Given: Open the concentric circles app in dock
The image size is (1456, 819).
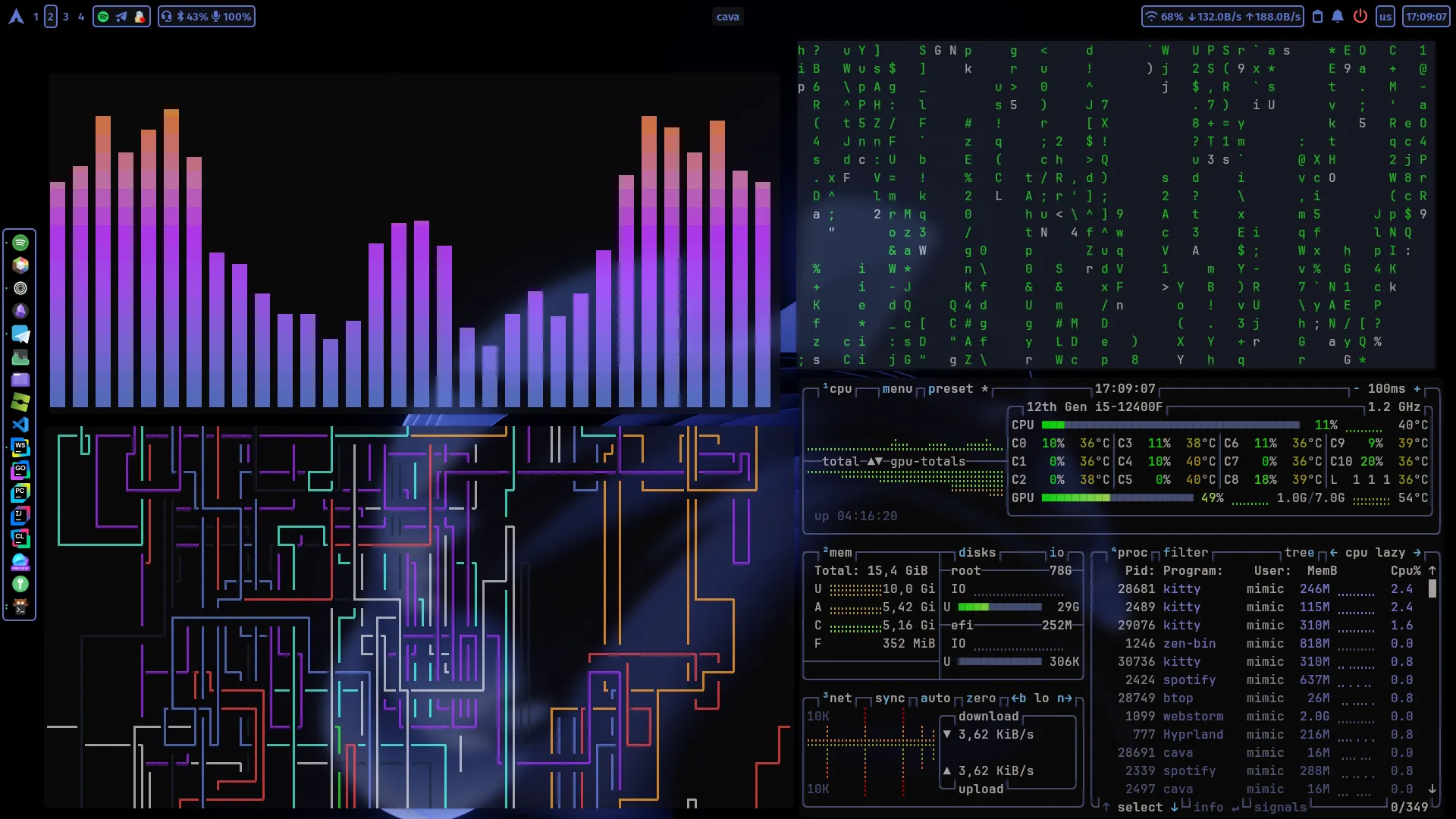Looking at the screenshot, I should tap(20, 288).
